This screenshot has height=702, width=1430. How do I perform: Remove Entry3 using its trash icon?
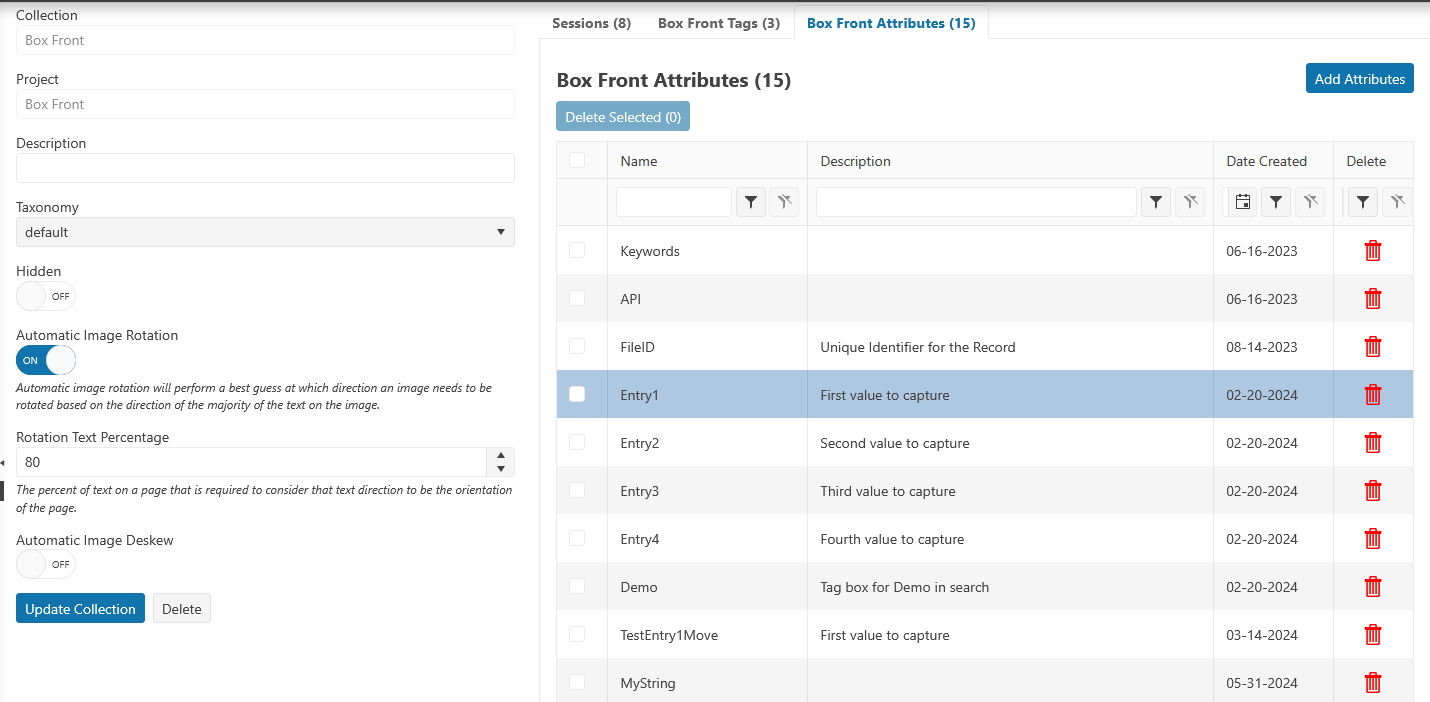pyautogui.click(x=1373, y=491)
